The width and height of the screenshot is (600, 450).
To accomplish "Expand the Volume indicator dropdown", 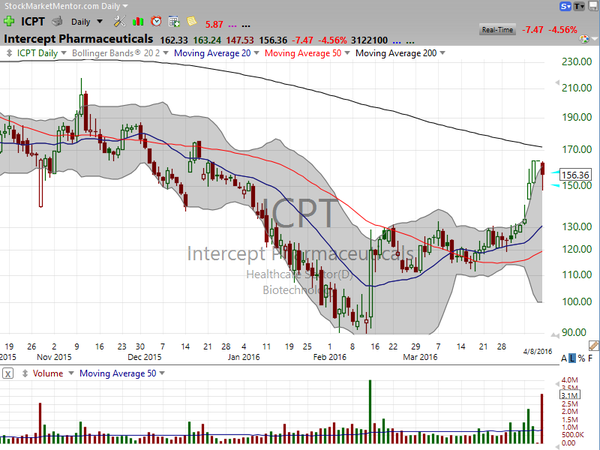I will tap(71, 373).
